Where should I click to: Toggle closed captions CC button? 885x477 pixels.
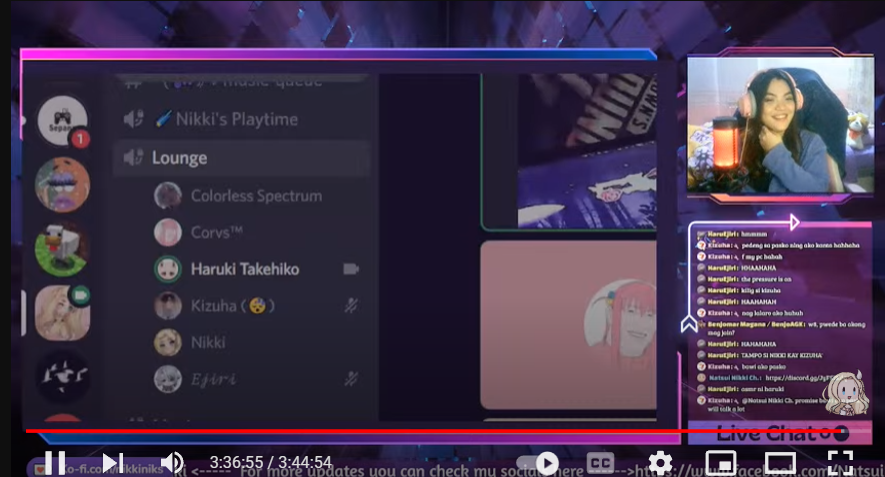tap(600, 463)
